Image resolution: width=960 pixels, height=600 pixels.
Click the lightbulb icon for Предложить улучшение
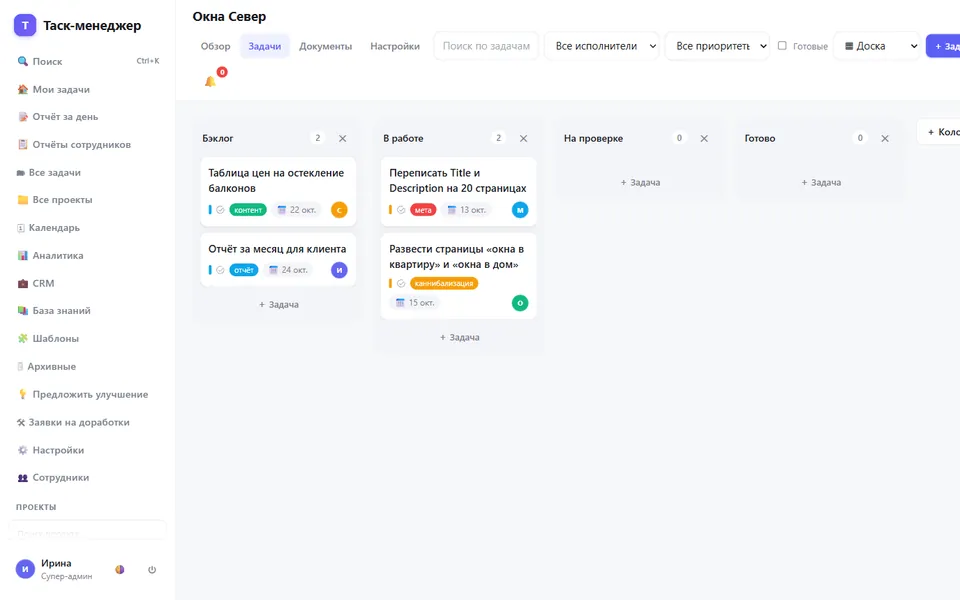pyautogui.click(x=23, y=394)
